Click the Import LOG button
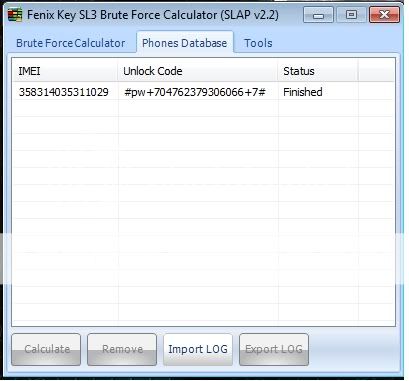The image size is (409, 381). [198, 349]
